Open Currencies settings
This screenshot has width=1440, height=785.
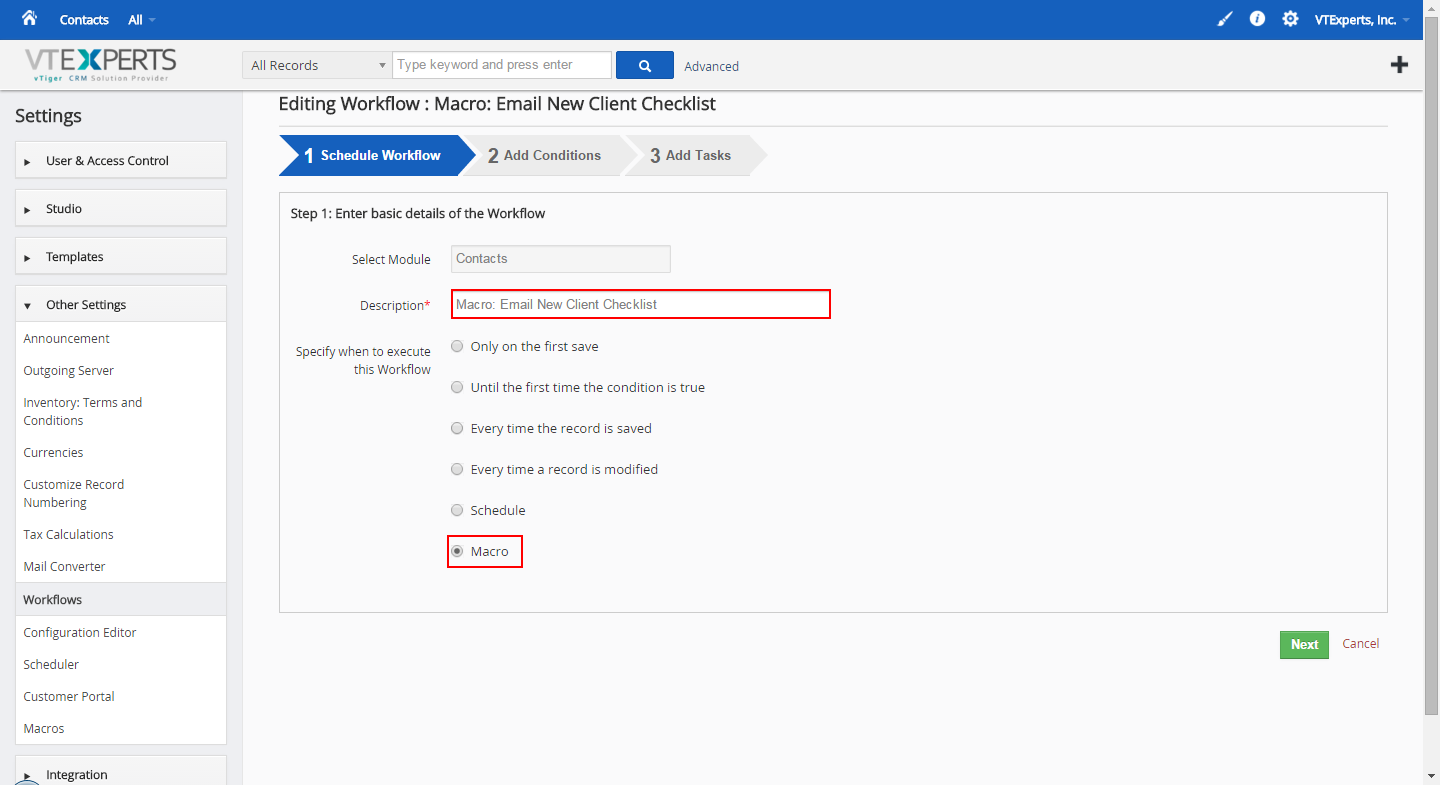(53, 452)
